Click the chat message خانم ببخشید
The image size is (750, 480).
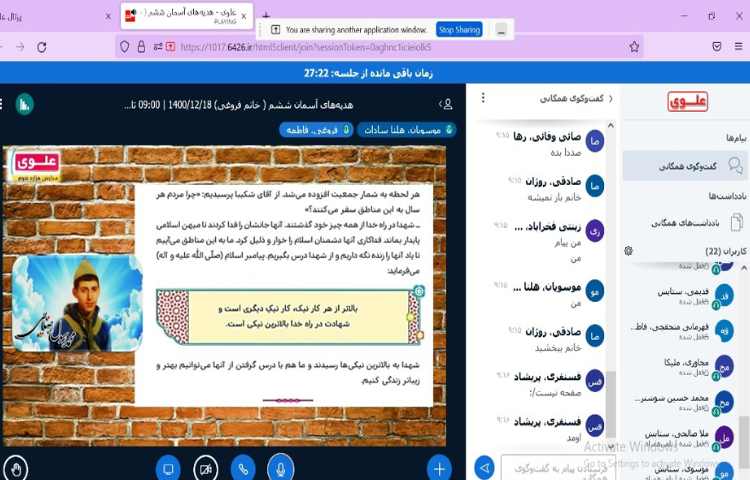[x=558, y=348]
